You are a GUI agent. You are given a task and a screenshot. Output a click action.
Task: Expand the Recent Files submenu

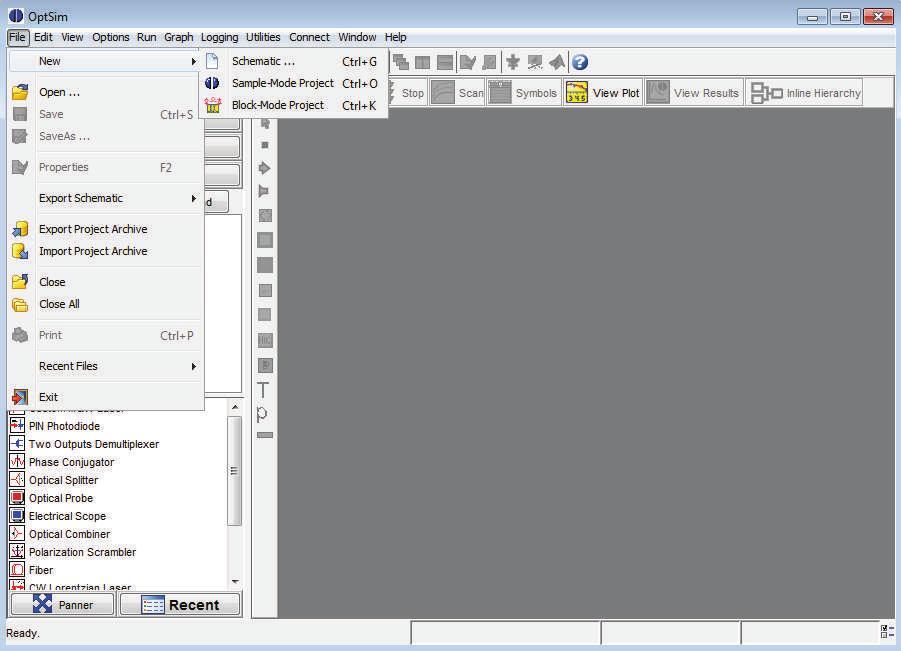tap(106, 366)
